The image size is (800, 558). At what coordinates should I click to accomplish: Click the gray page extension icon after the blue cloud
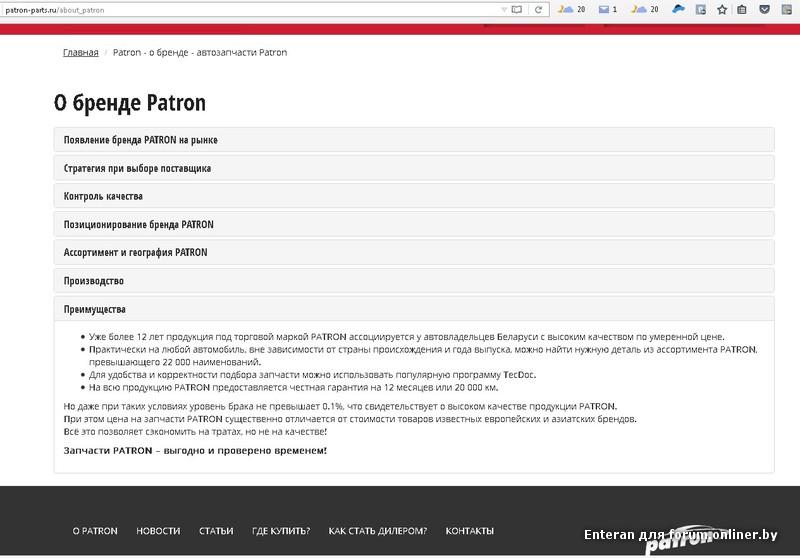(701, 9)
